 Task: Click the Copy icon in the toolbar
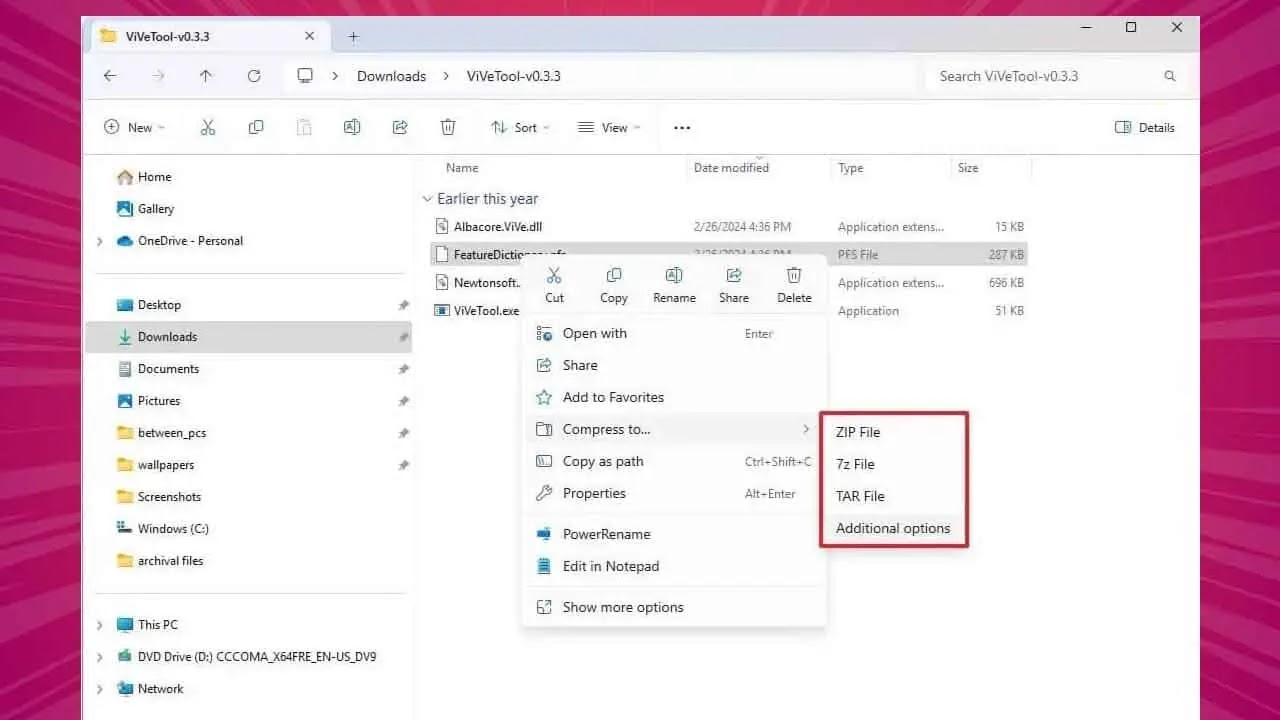pyautogui.click(x=256, y=127)
